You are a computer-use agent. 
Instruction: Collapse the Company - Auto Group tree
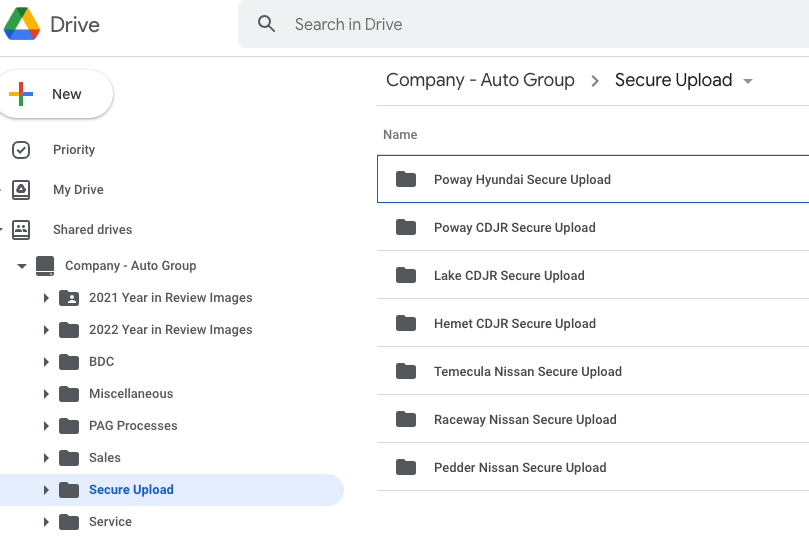[22, 266]
